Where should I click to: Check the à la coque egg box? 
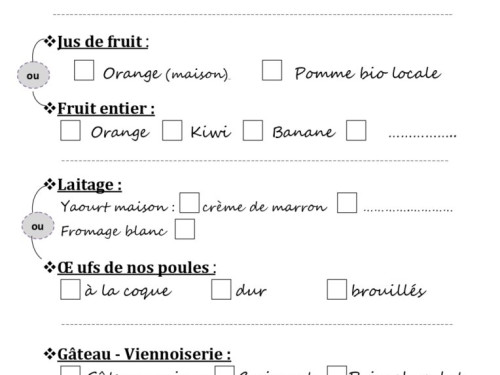click(x=70, y=289)
